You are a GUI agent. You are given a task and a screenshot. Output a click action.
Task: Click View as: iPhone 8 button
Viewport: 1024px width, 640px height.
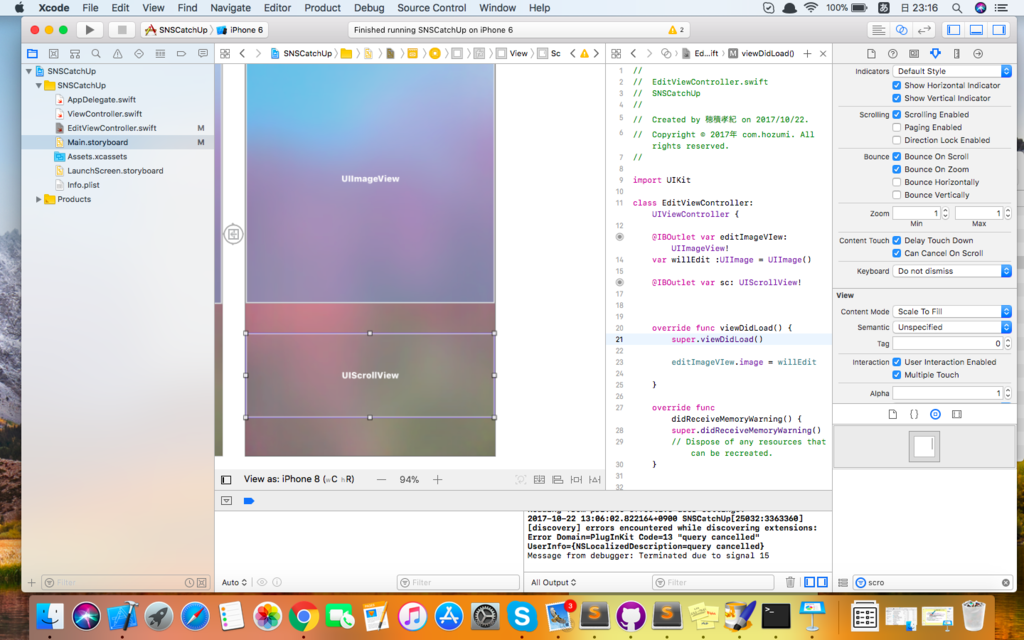point(299,479)
